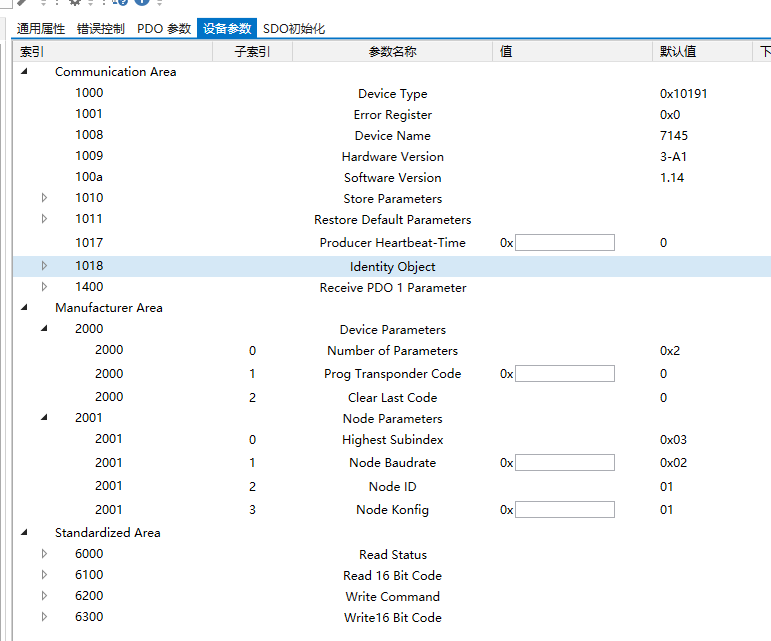
Task: Collapse the Communication Area group
Action: click(x=24, y=71)
